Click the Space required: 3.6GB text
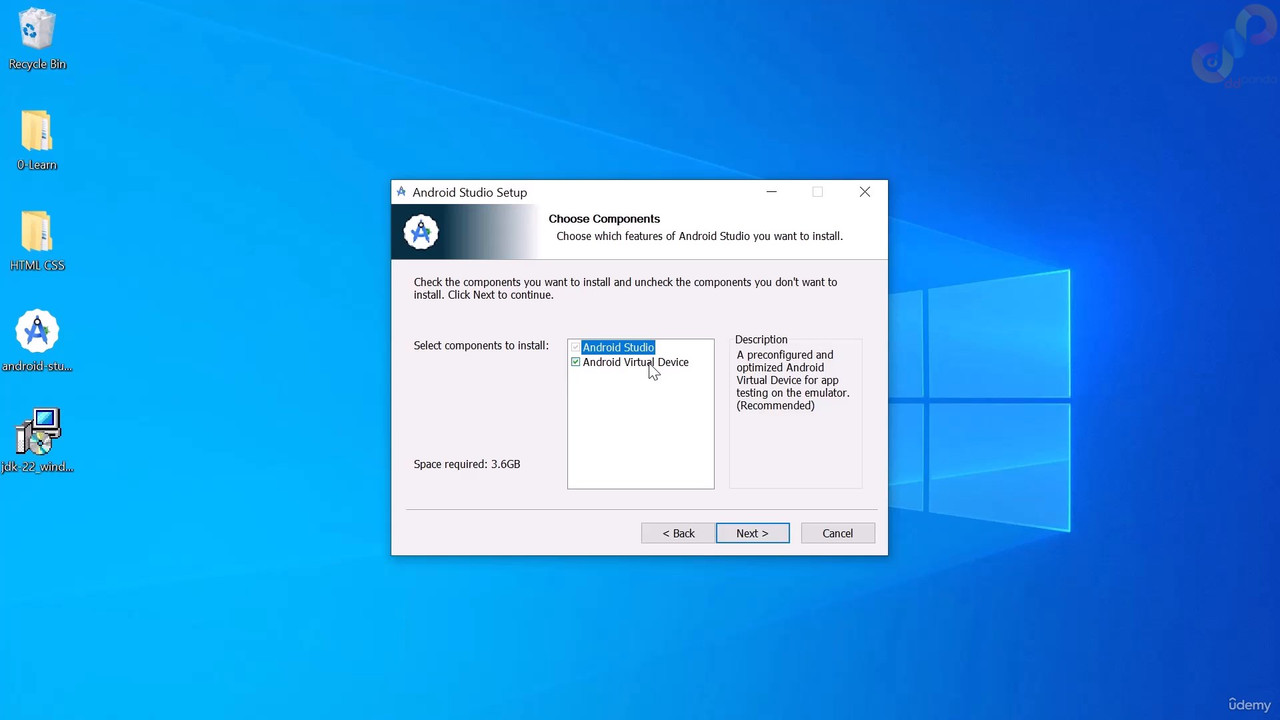The height and width of the screenshot is (720, 1280). (x=467, y=464)
